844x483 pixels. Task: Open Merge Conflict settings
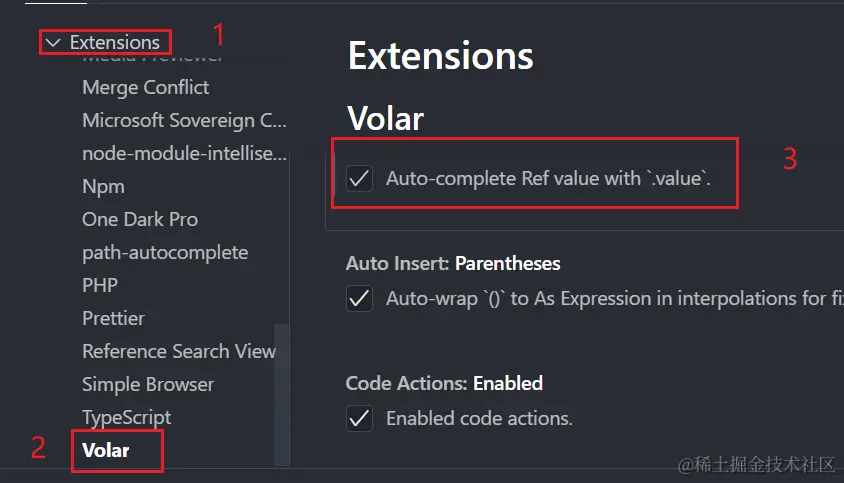[146, 87]
